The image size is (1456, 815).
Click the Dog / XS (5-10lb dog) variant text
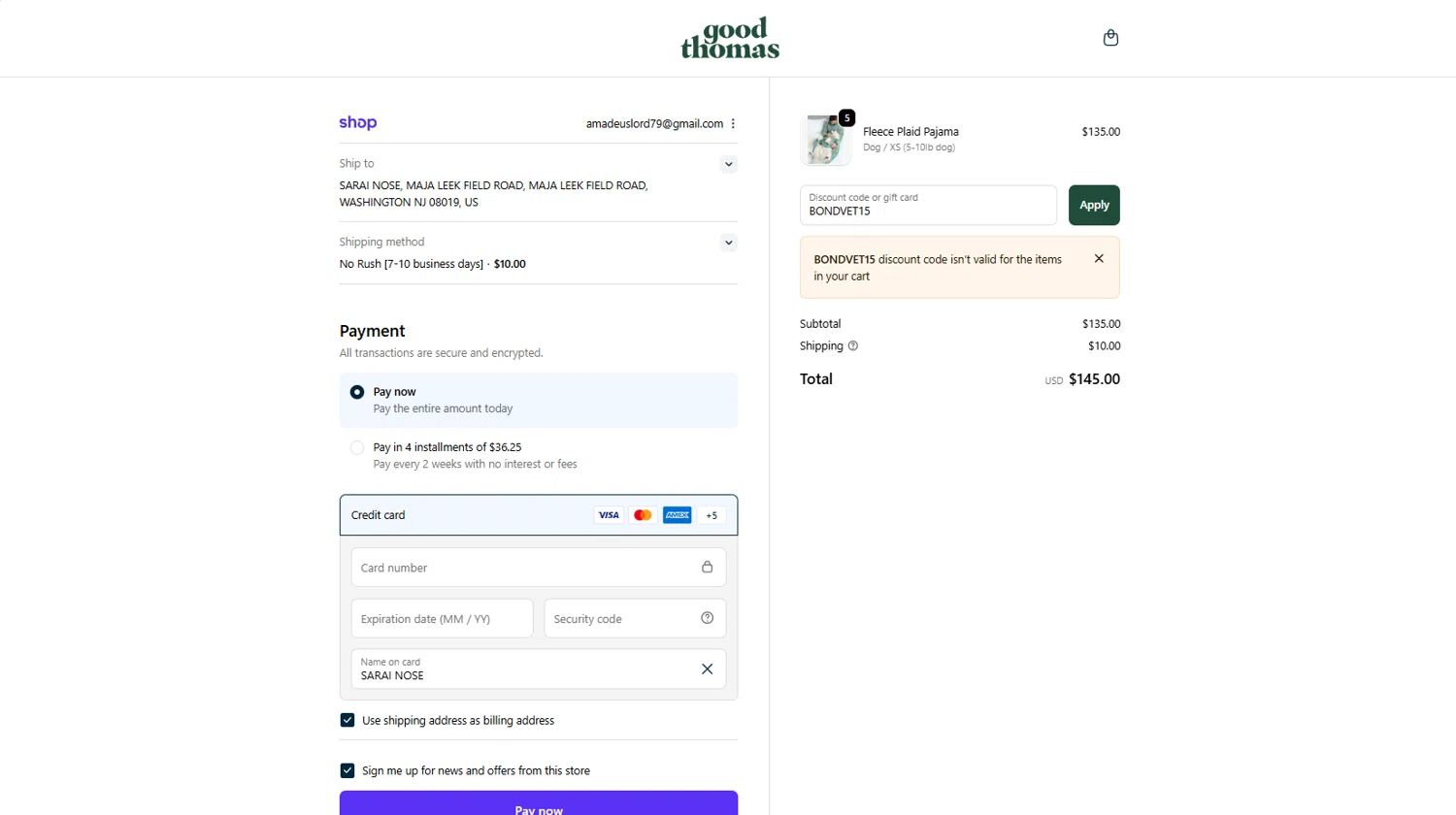(909, 147)
